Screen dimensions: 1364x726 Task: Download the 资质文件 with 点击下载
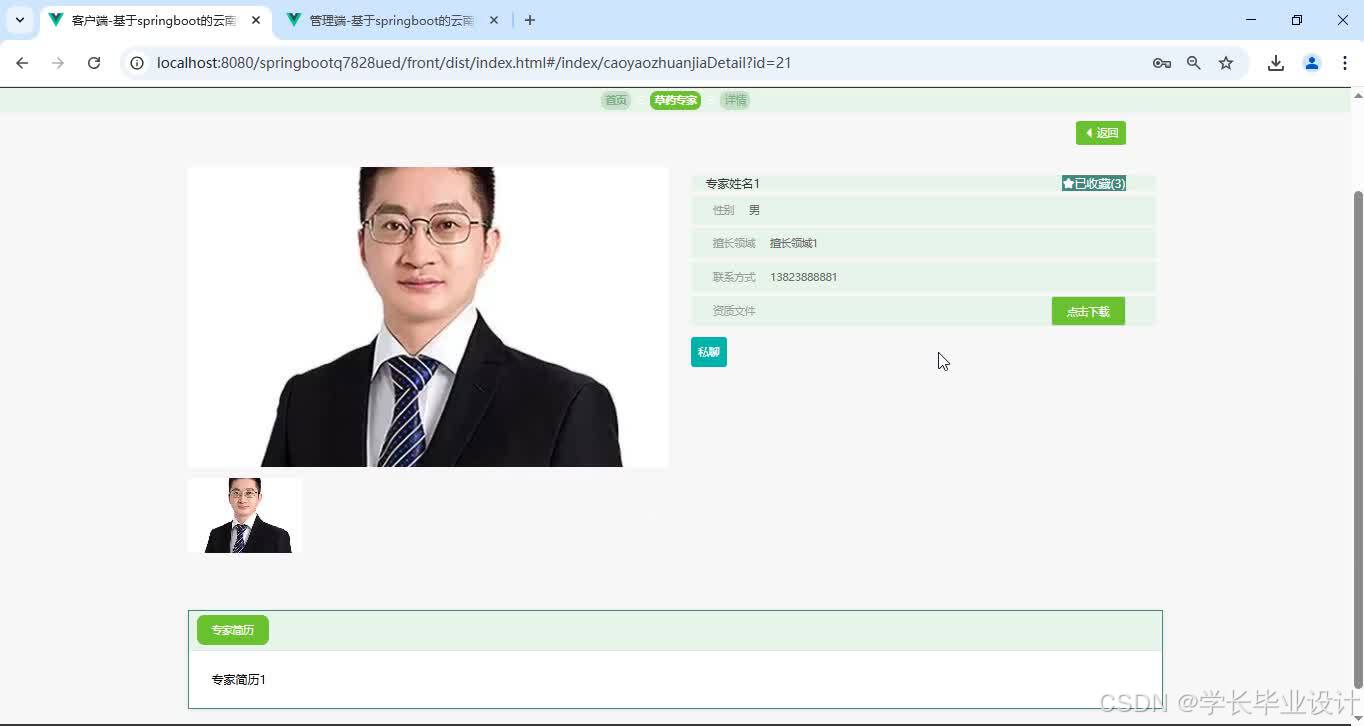[x=1088, y=311]
